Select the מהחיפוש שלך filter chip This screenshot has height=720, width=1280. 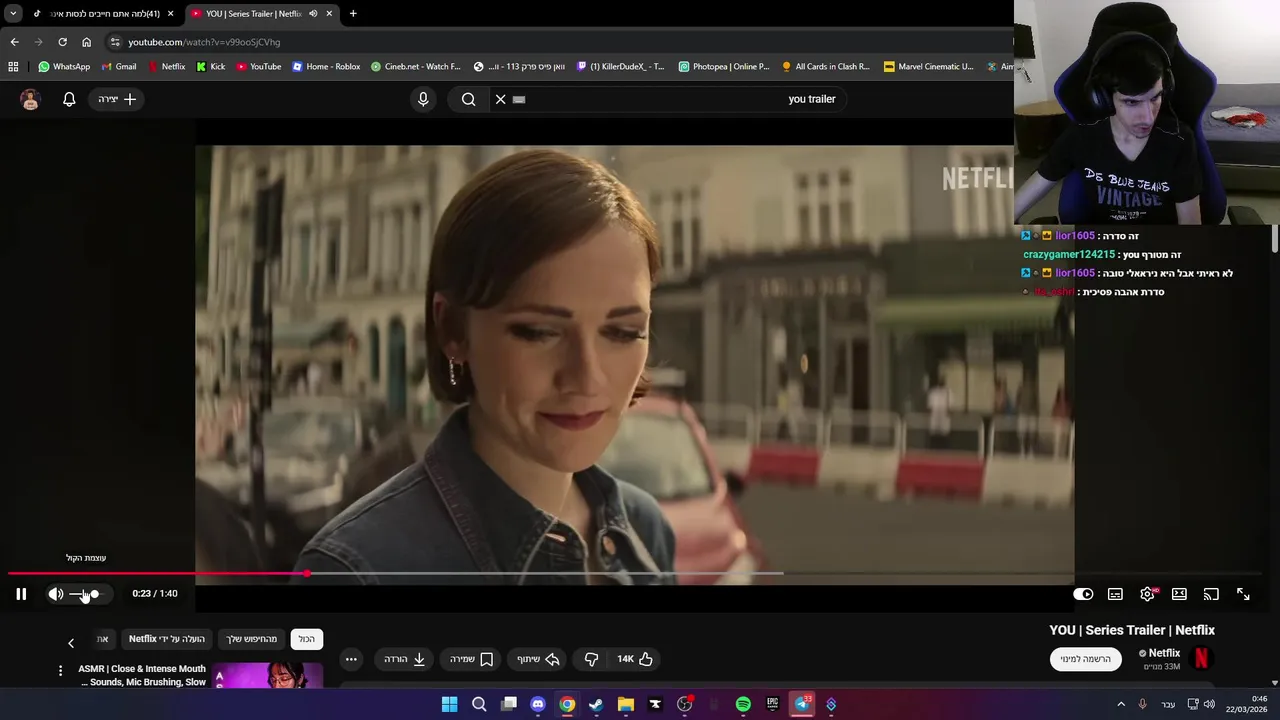(x=252, y=639)
